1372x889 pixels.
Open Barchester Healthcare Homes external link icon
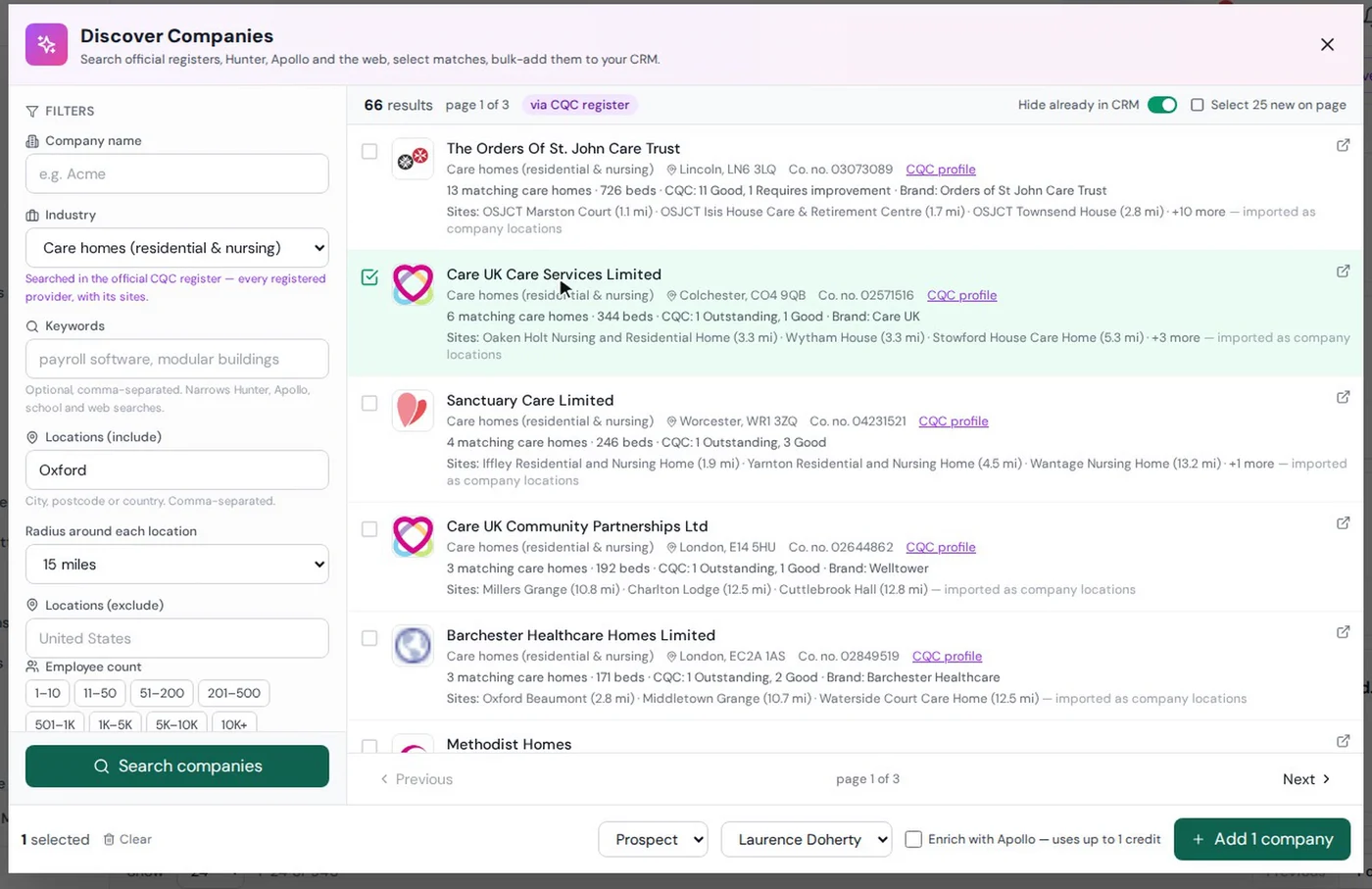click(x=1343, y=632)
